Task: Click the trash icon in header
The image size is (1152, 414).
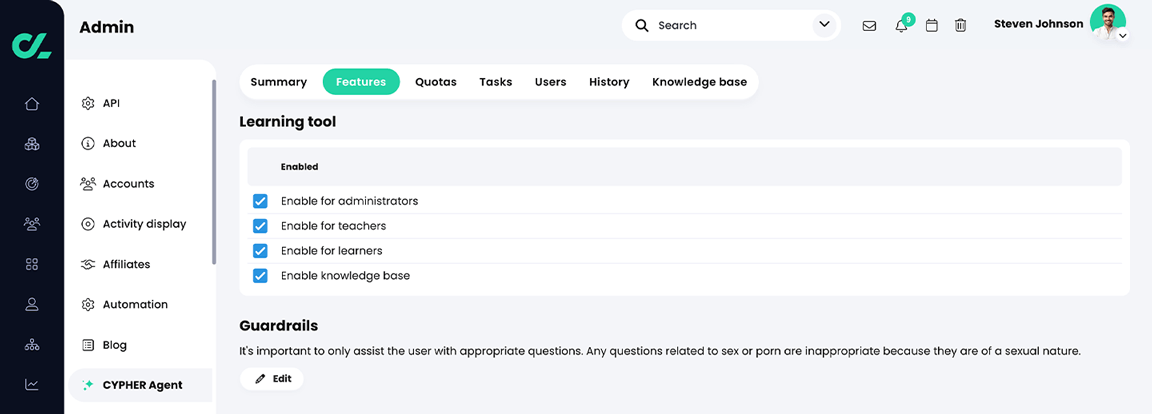Action: [960, 26]
